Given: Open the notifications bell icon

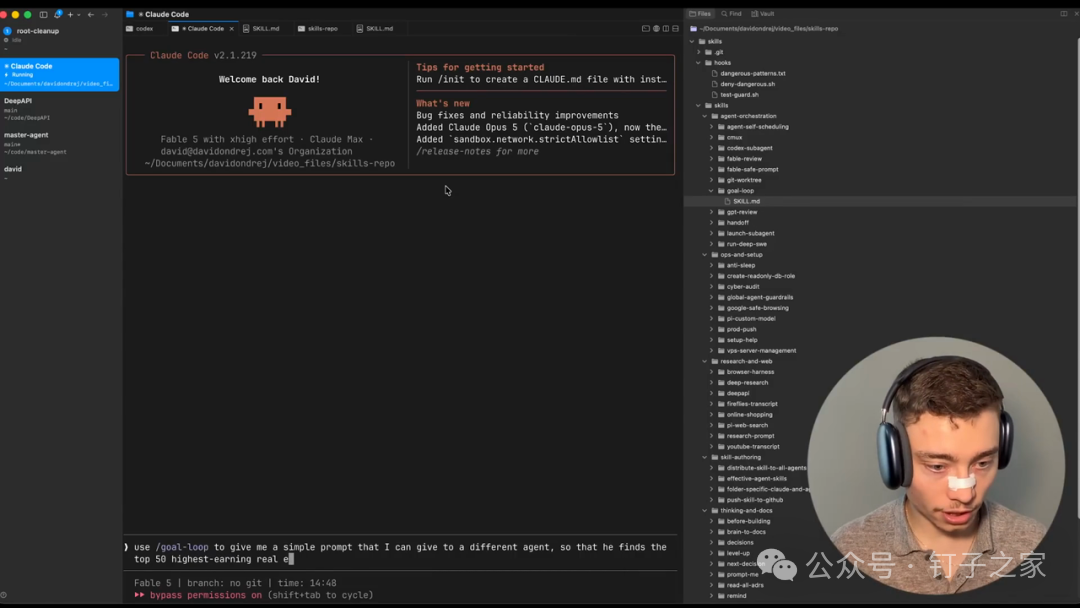Looking at the screenshot, I should click(x=58, y=14).
